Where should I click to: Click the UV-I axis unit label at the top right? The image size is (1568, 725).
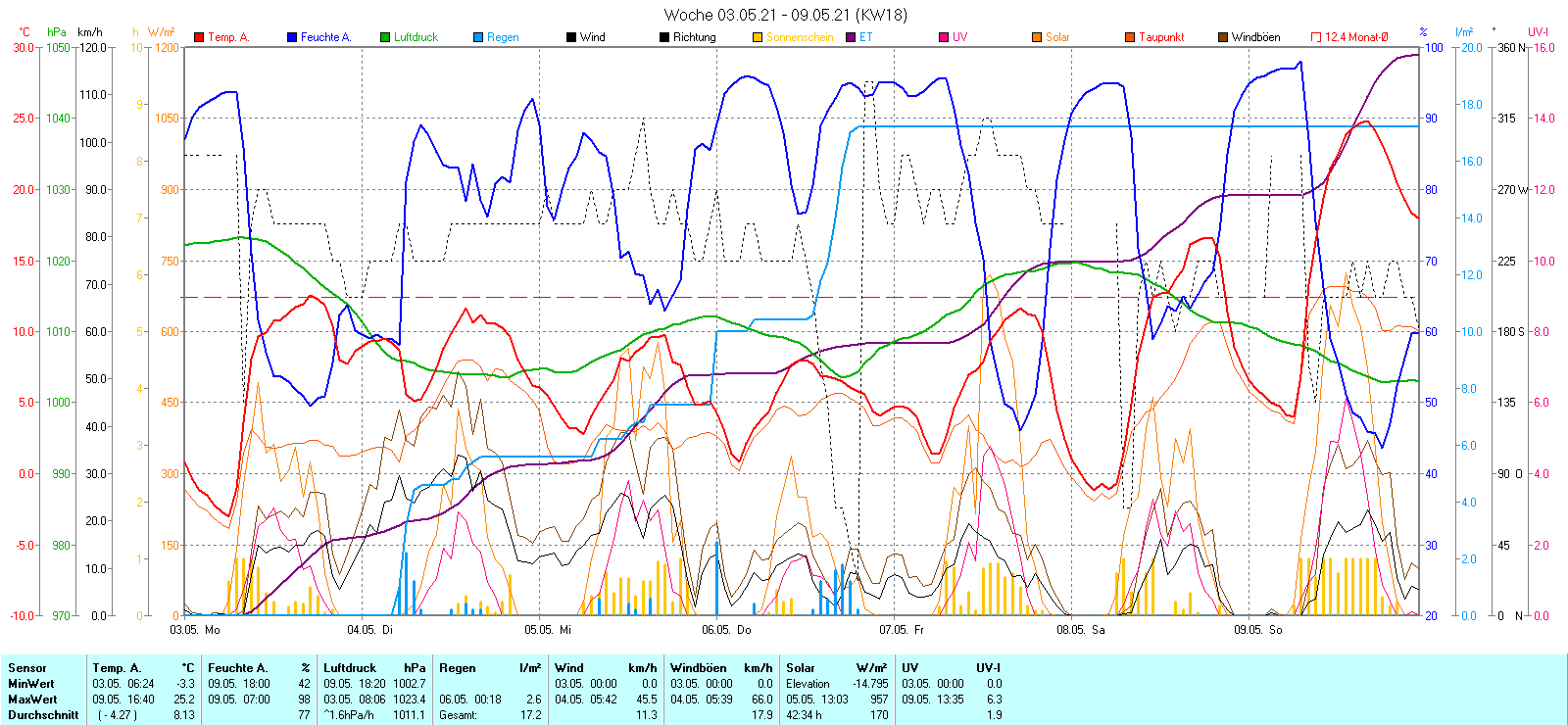point(1538,32)
